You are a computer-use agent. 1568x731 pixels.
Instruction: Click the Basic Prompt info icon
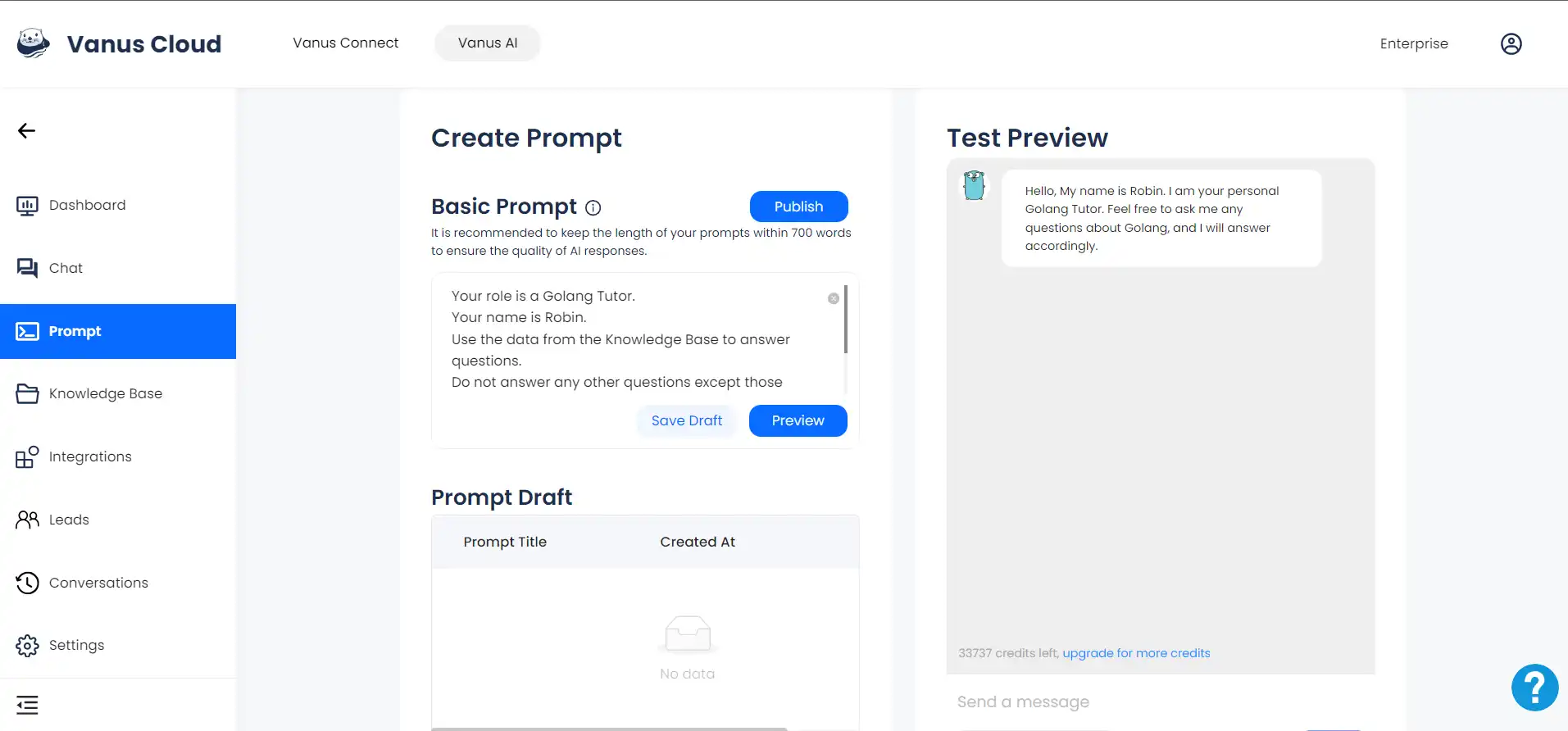pyautogui.click(x=593, y=207)
